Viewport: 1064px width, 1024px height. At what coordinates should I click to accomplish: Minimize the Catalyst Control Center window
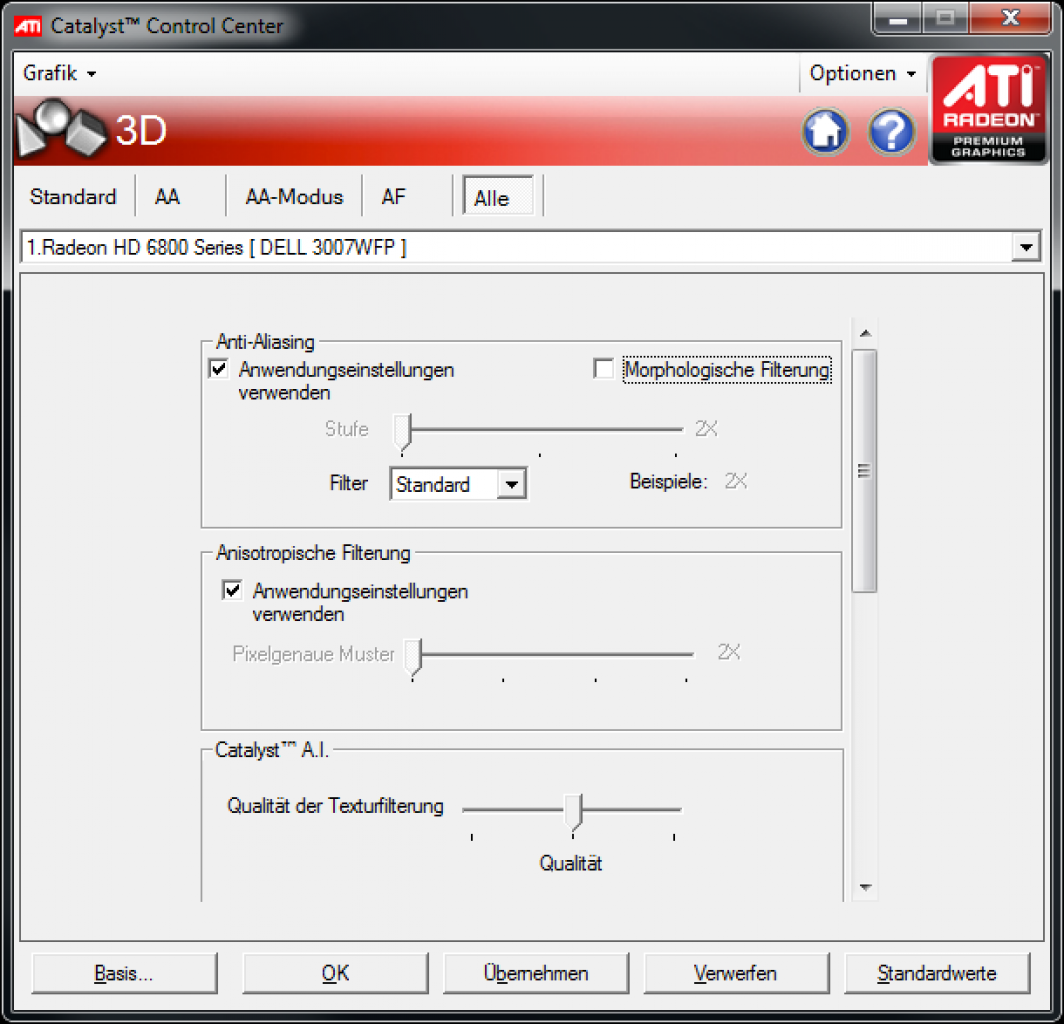coord(898,18)
